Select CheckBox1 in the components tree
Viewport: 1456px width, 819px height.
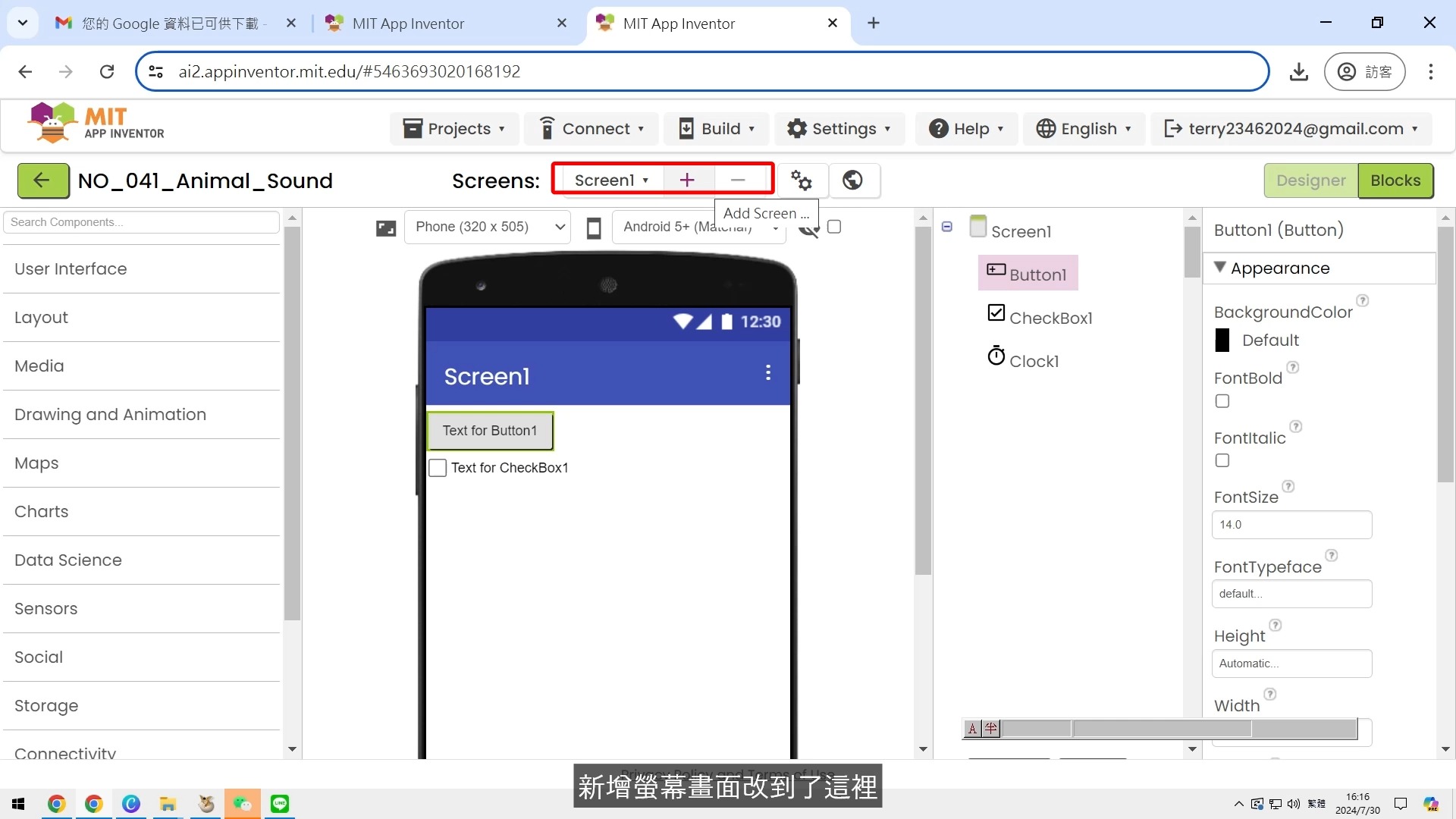point(1050,318)
